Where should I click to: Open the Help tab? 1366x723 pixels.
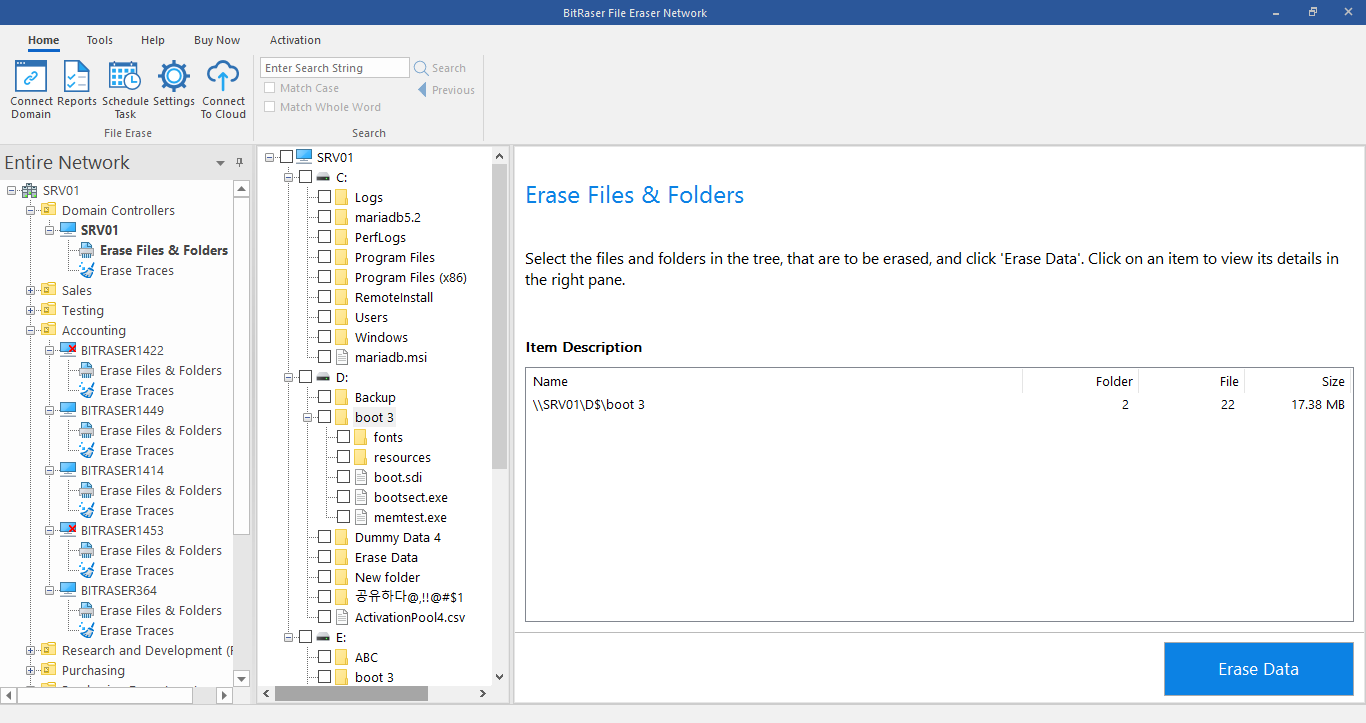click(x=153, y=40)
